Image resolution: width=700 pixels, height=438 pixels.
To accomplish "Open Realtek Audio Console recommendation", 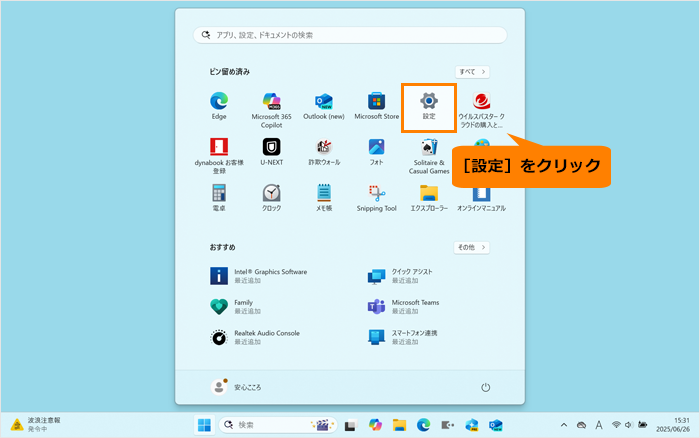I will (255, 337).
